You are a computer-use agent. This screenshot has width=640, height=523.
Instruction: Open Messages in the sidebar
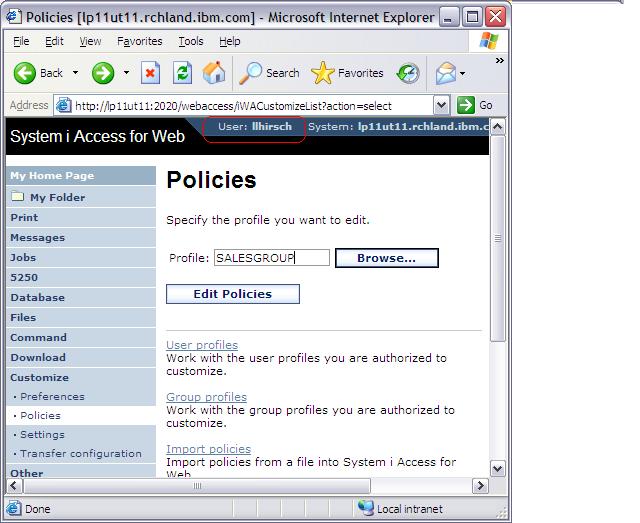pyautogui.click(x=81, y=237)
